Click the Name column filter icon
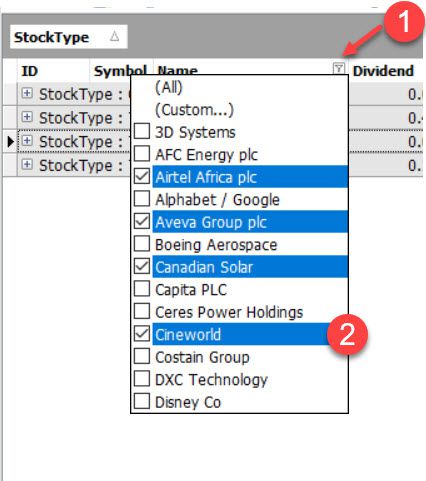This screenshot has height=481, width=426. [339, 68]
